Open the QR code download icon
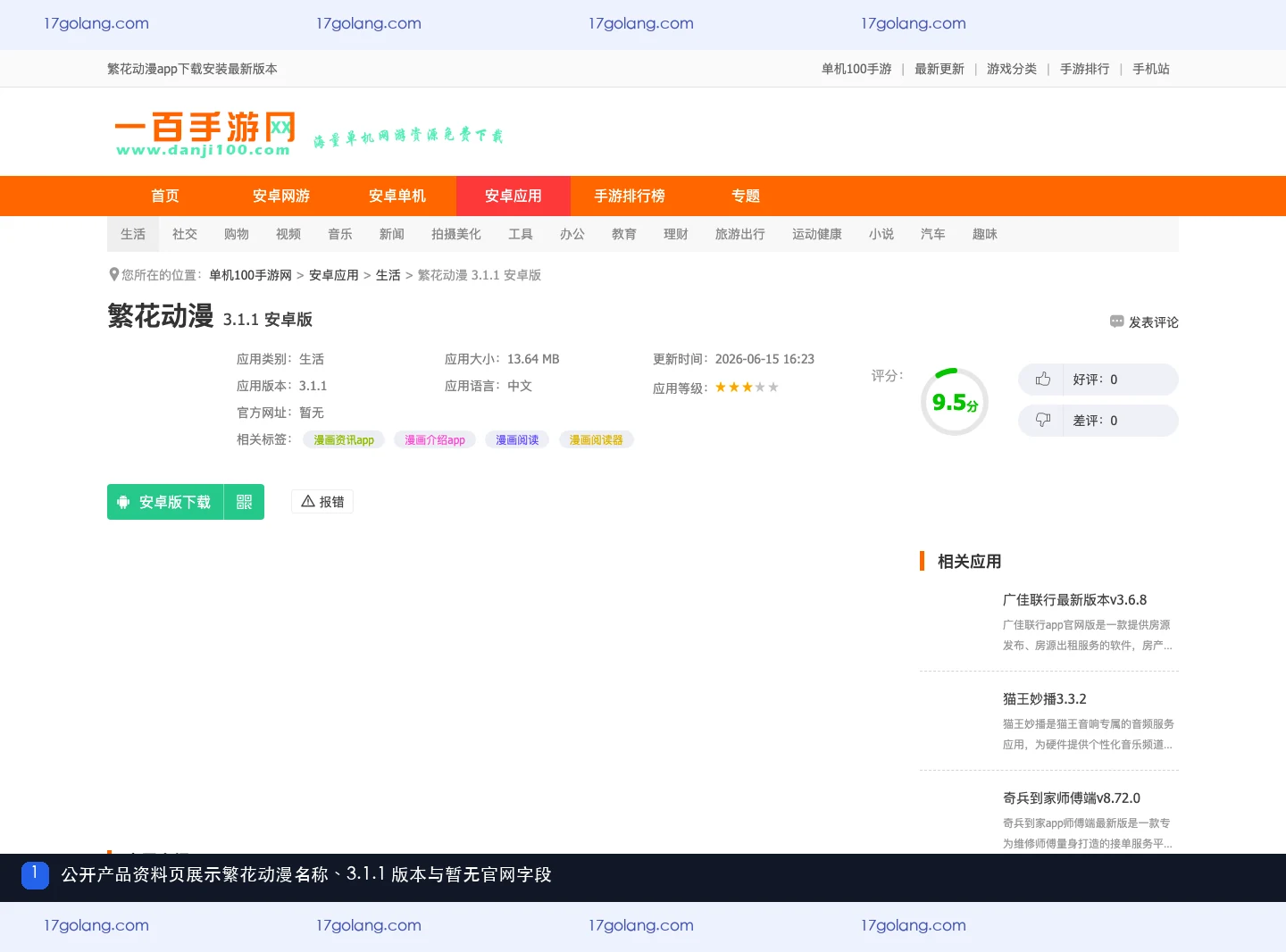 pos(244,502)
